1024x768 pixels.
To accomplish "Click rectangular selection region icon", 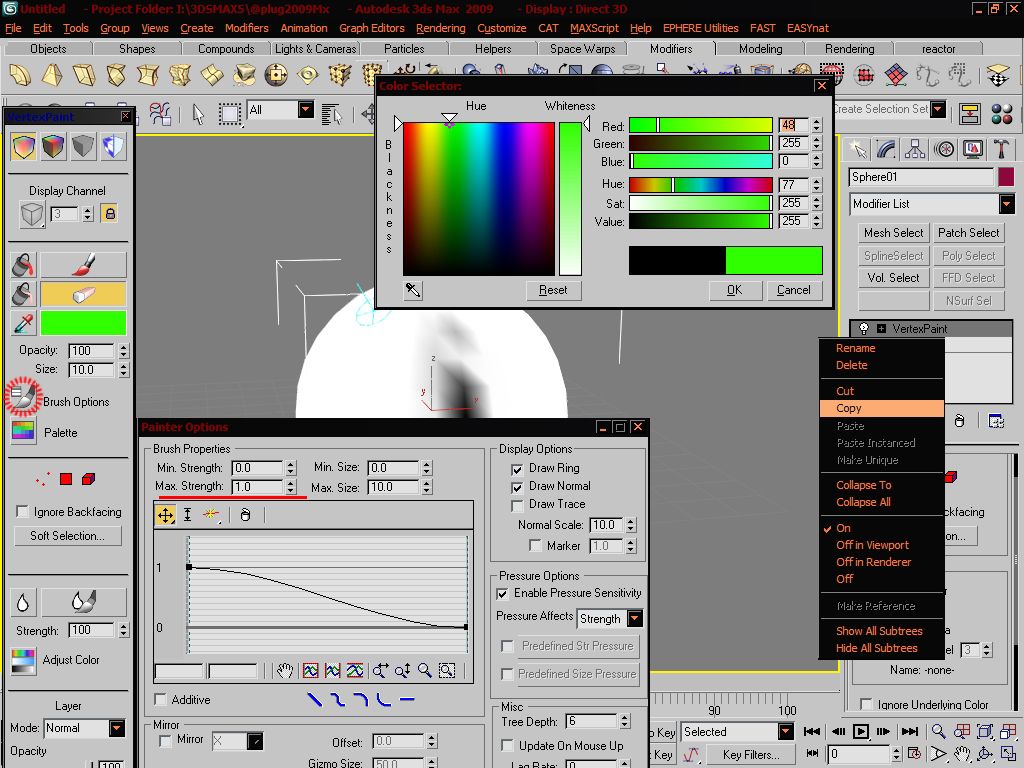I will coord(229,114).
